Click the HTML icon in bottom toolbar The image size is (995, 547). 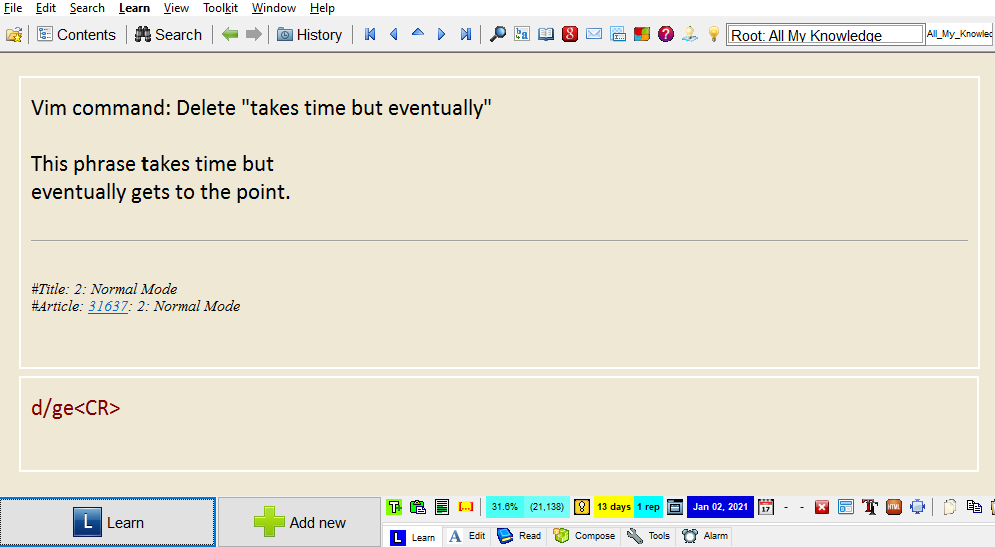[x=894, y=507]
